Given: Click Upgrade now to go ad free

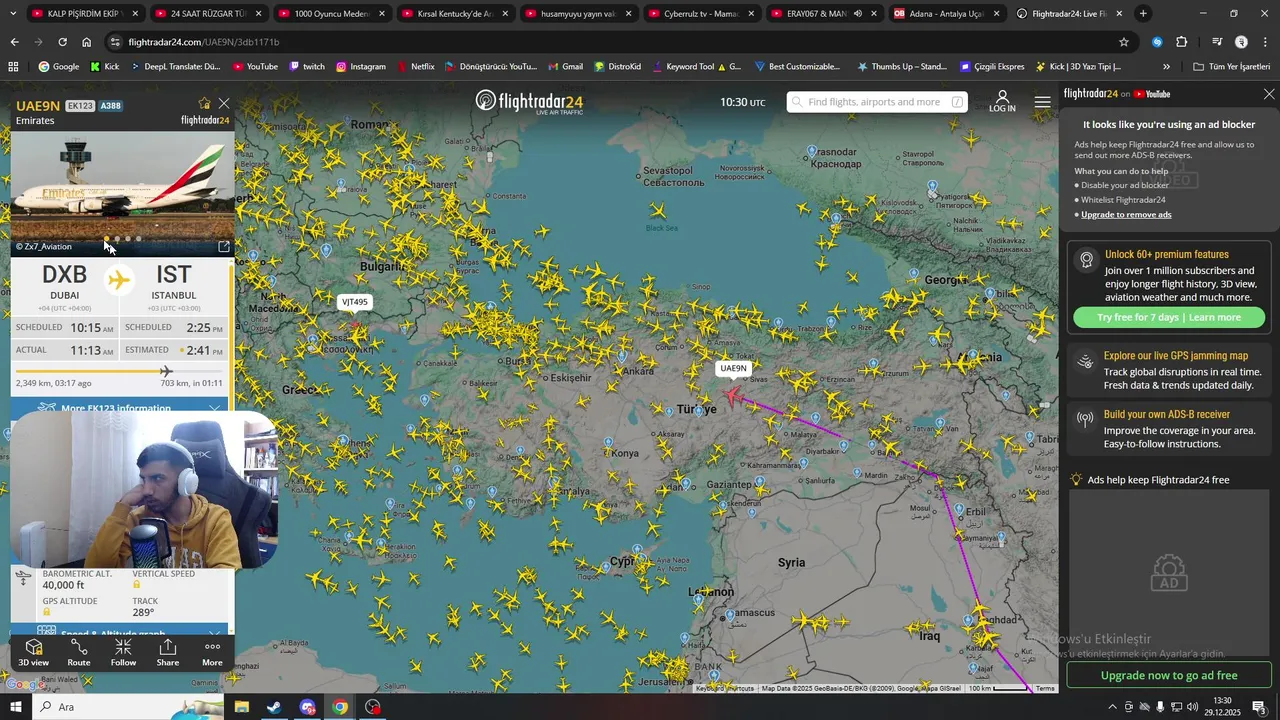Looking at the screenshot, I should 1169,675.
